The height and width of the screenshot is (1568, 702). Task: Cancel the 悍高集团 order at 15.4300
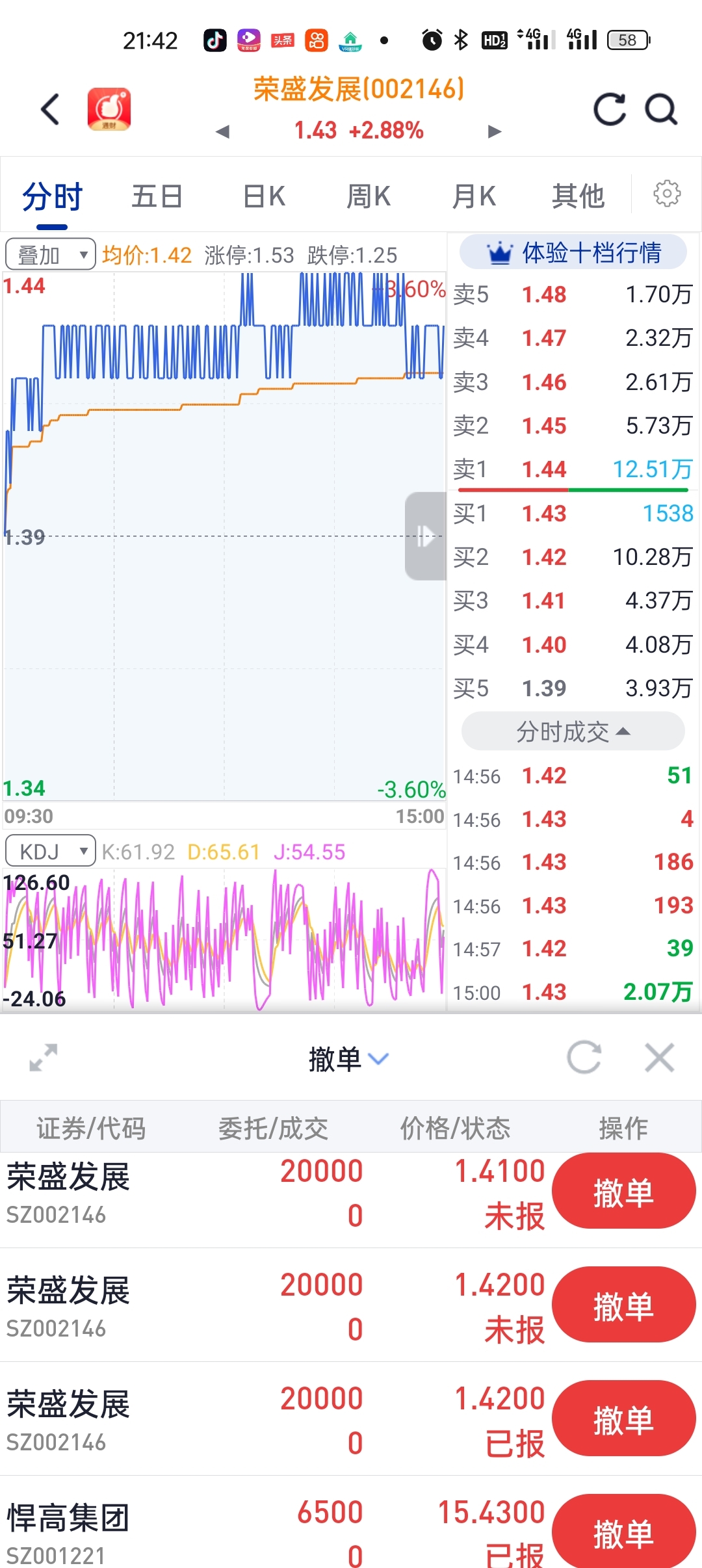pos(623,1532)
